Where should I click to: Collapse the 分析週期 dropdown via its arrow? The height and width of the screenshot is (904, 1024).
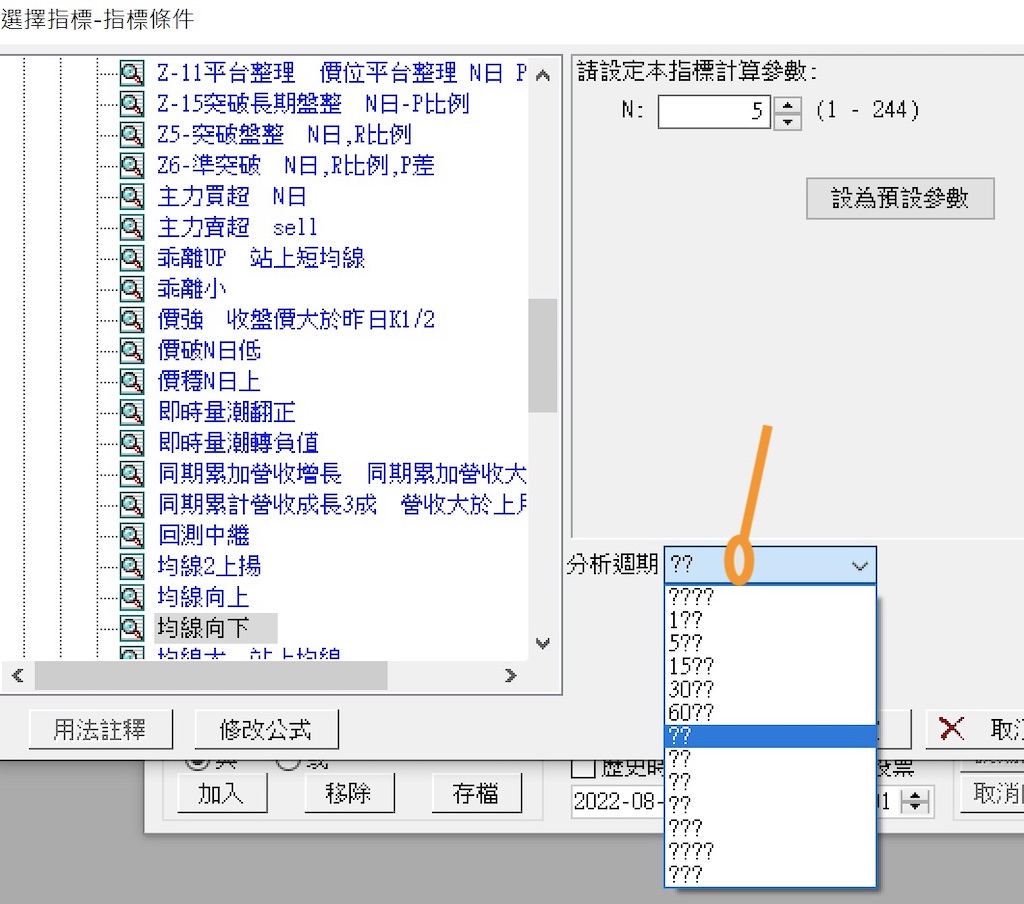(859, 566)
